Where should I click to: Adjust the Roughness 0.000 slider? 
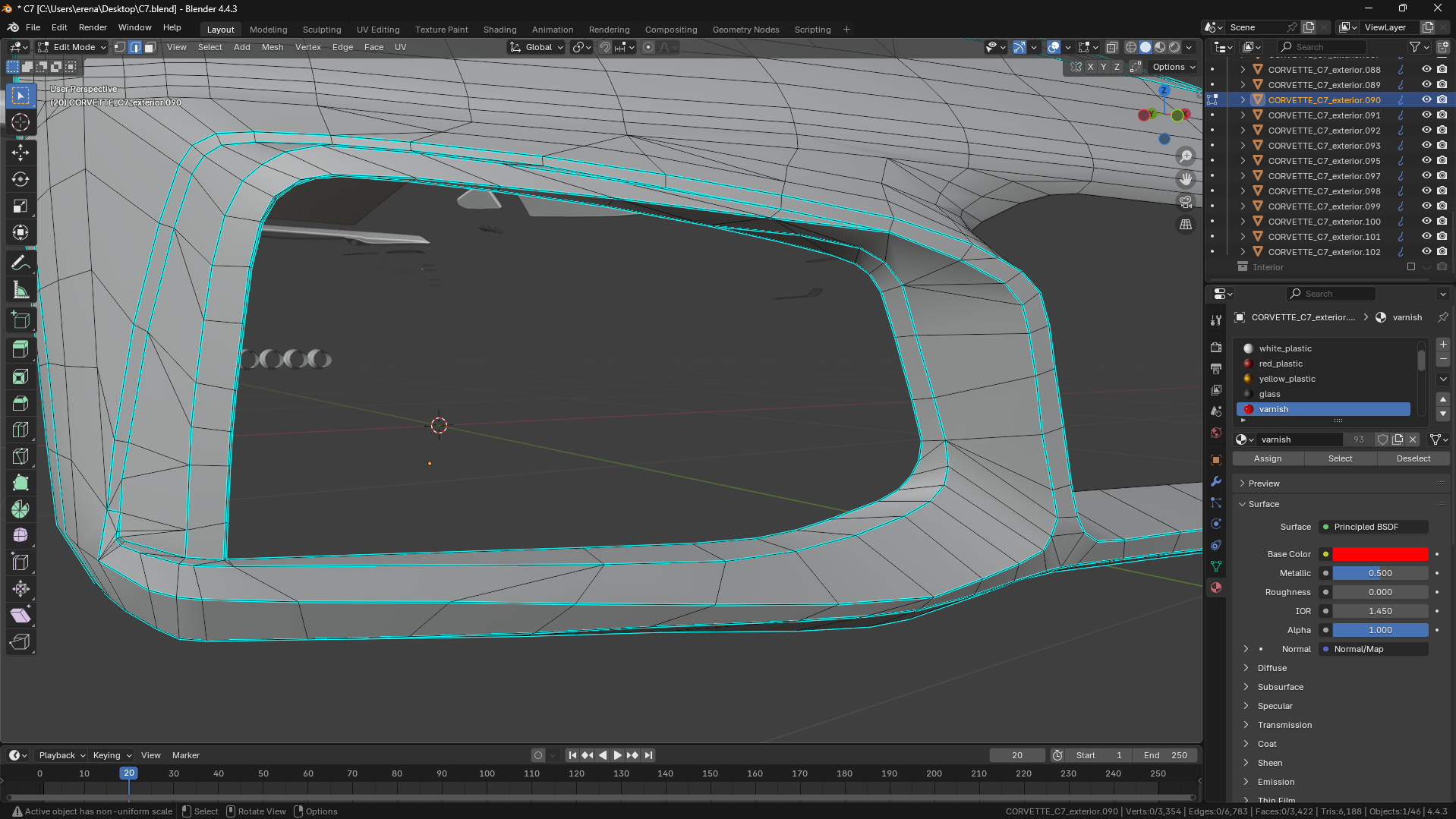[x=1380, y=592]
